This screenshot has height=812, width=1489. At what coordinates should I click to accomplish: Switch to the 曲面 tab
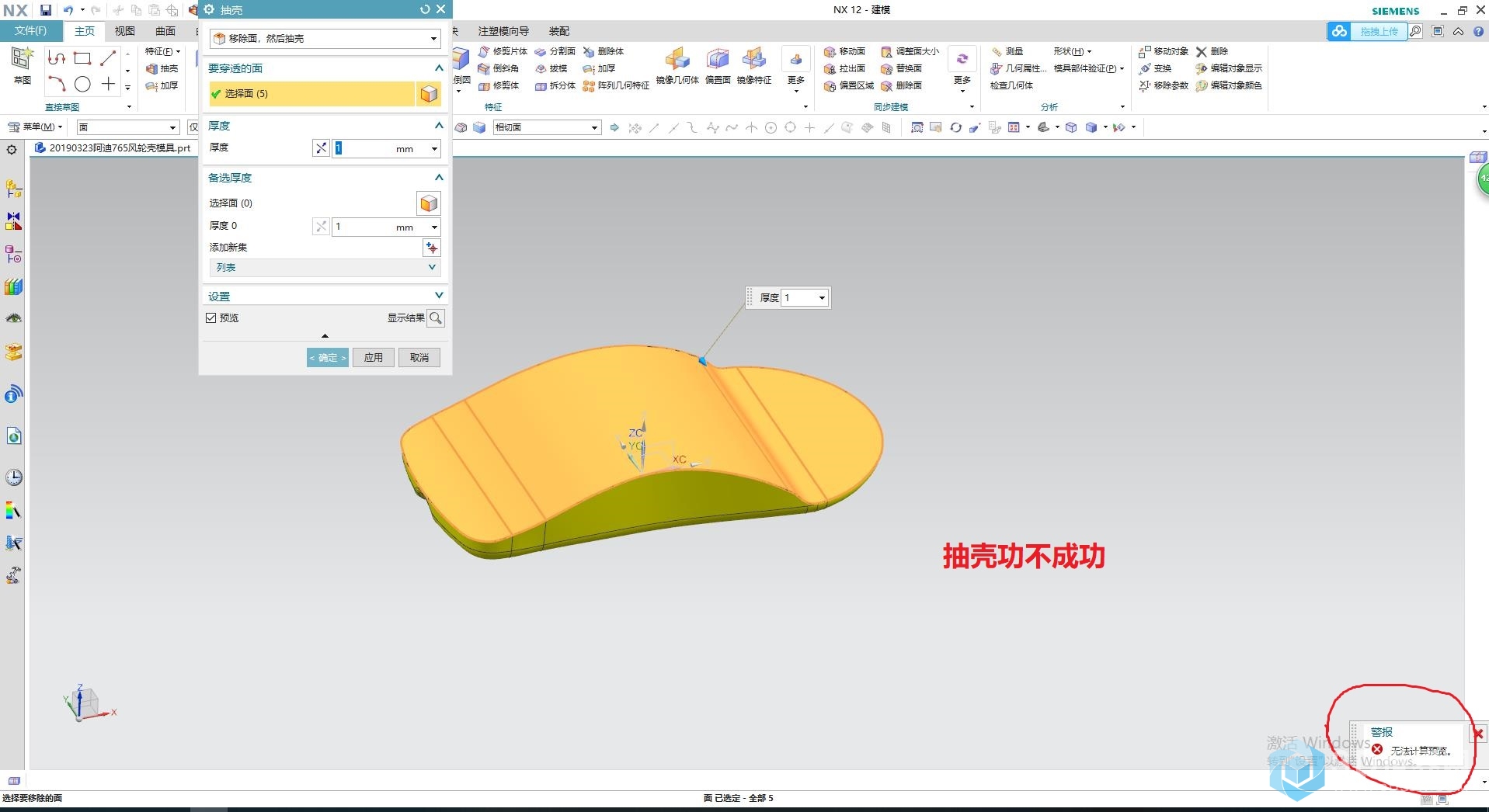[x=165, y=31]
